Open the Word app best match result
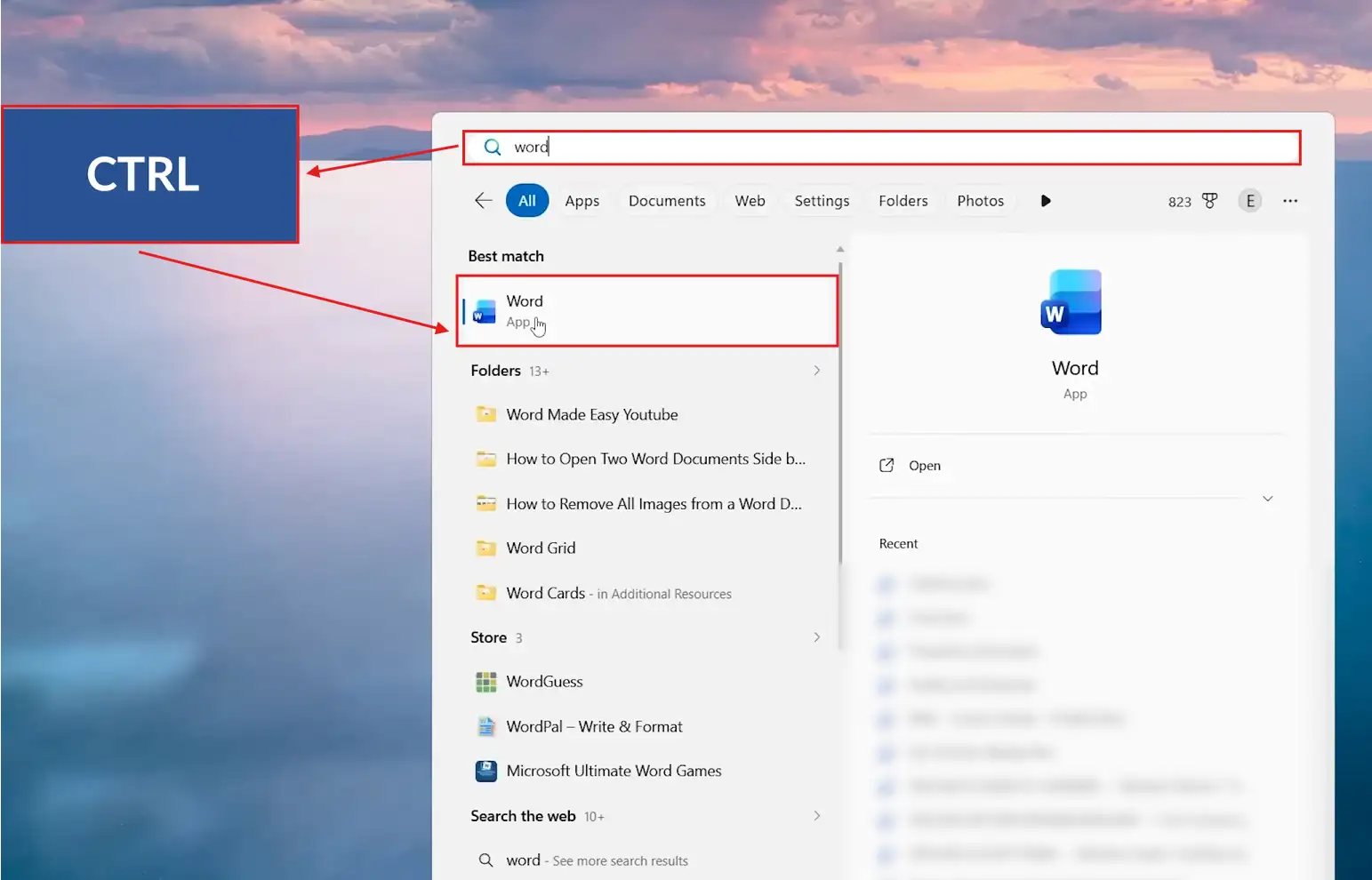This screenshot has width=1372, height=880. coord(647,311)
